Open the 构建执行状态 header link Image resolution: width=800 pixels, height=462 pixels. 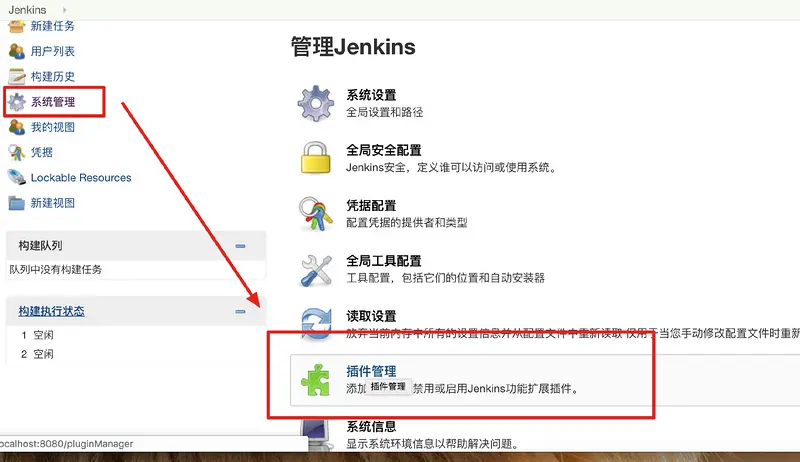[x=52, y=311]
